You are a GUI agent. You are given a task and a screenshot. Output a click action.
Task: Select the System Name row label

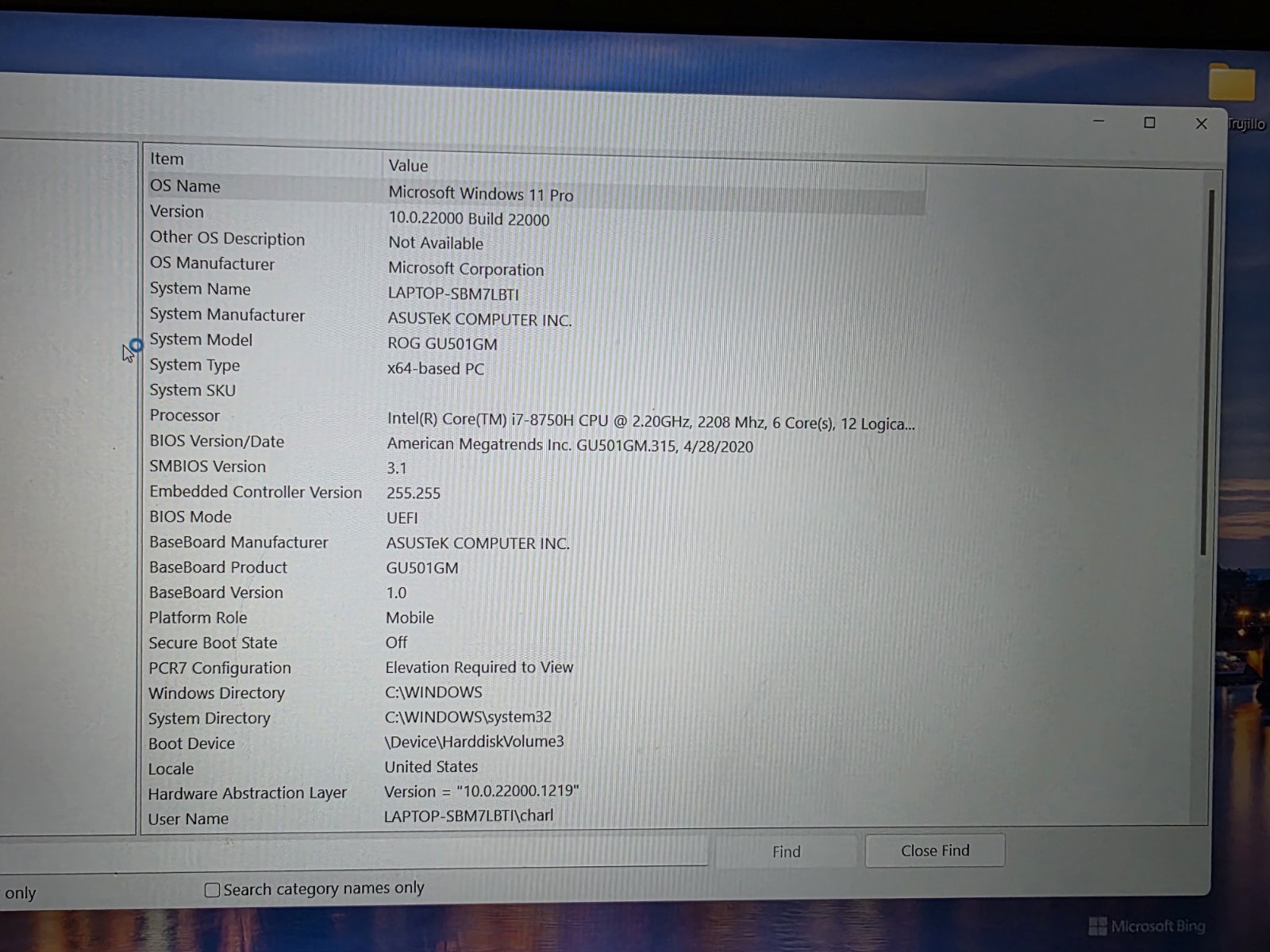pyautogui.click(x=200, y=289)
